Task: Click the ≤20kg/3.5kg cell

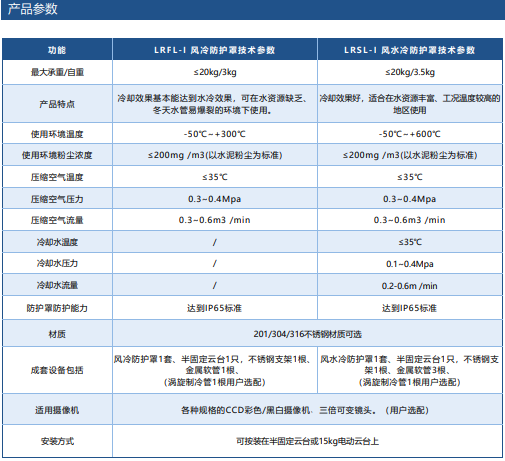Action: (410, 72)
